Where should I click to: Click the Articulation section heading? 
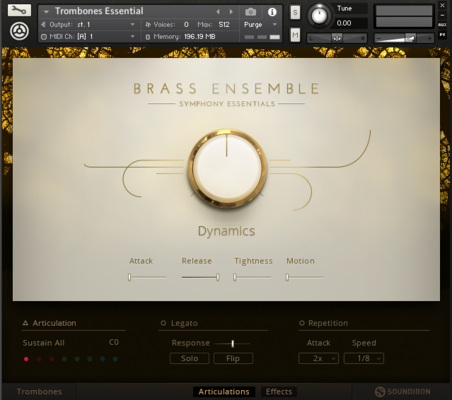[x=54, y=323]
